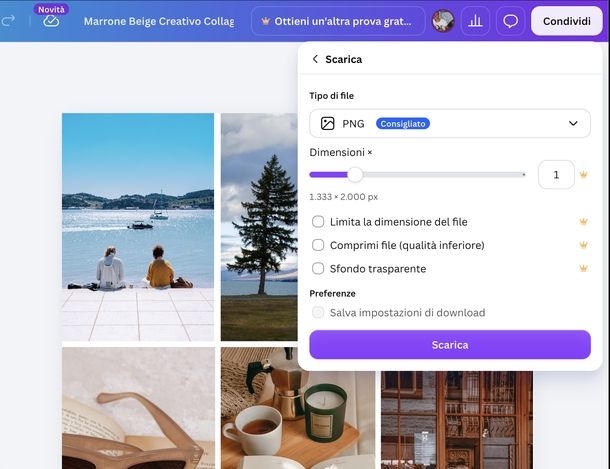610x469 pixels.
Task: Click the cloud save status icon
Action: click(x=51, y=21)
